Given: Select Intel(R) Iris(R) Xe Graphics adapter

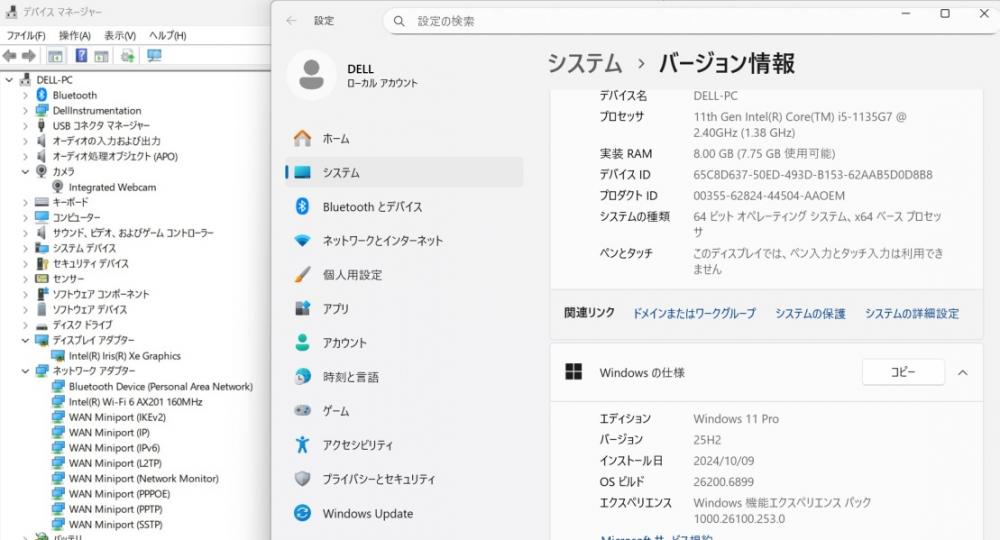Looking at the screenshot, I should [x=124, y=356].
